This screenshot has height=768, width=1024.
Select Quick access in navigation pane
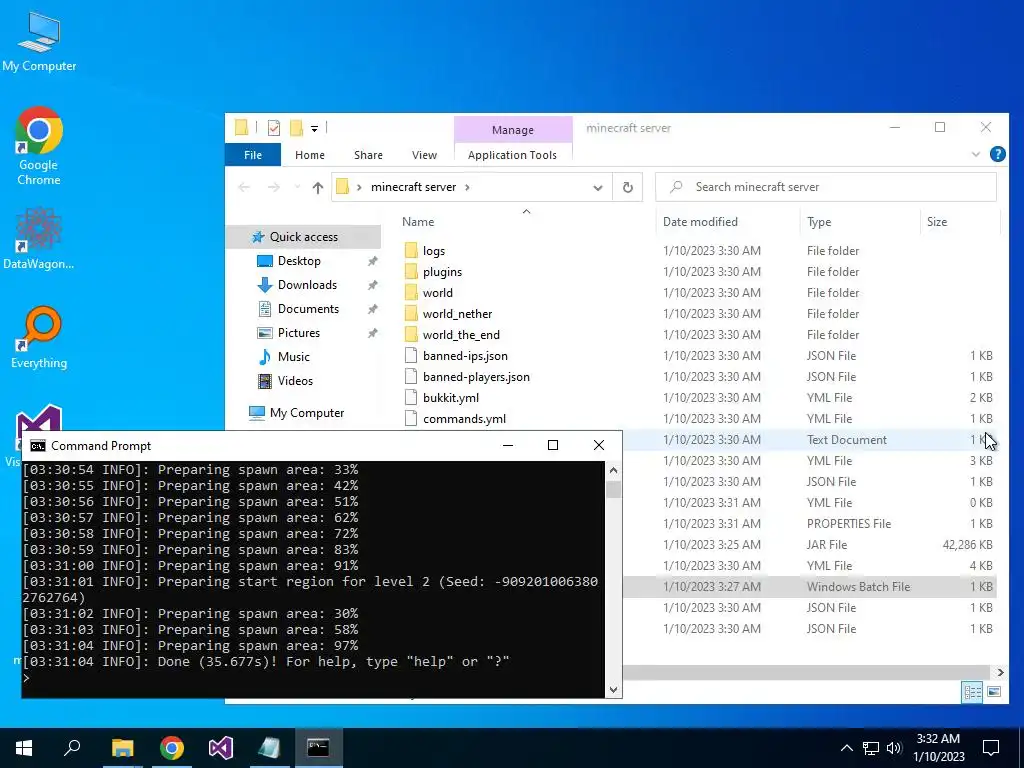click(x=304, y=236)
